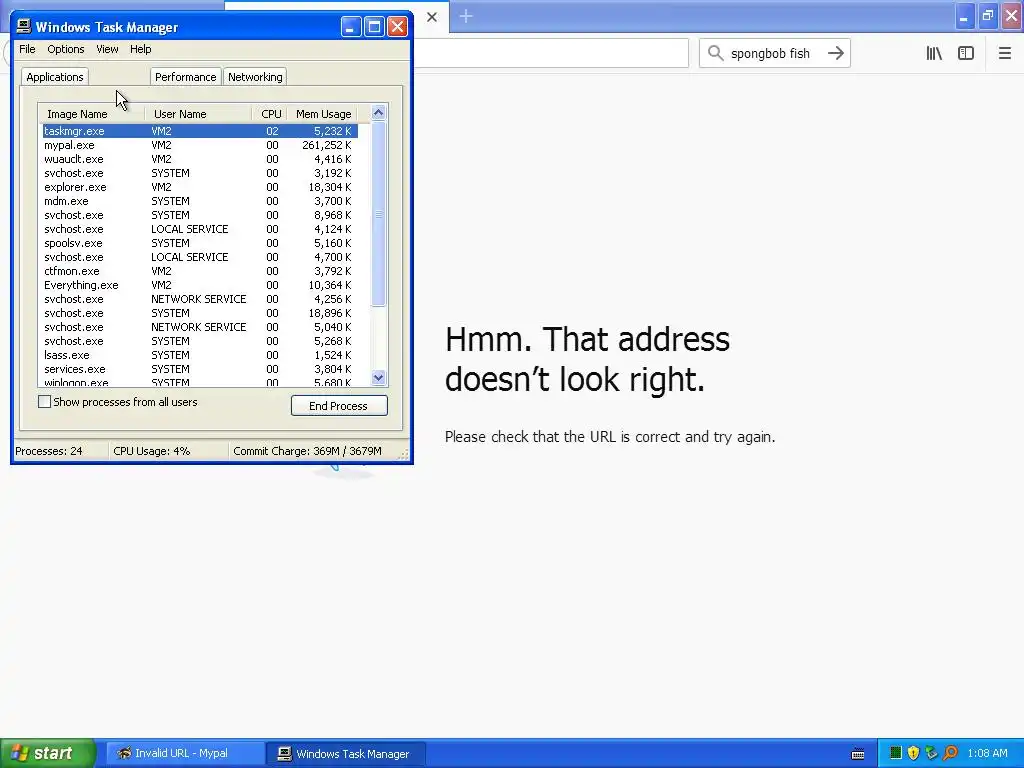Click the process list scrollbar thumb
Viewport: 1024px width, 768px height.
(x=378, y=214)
